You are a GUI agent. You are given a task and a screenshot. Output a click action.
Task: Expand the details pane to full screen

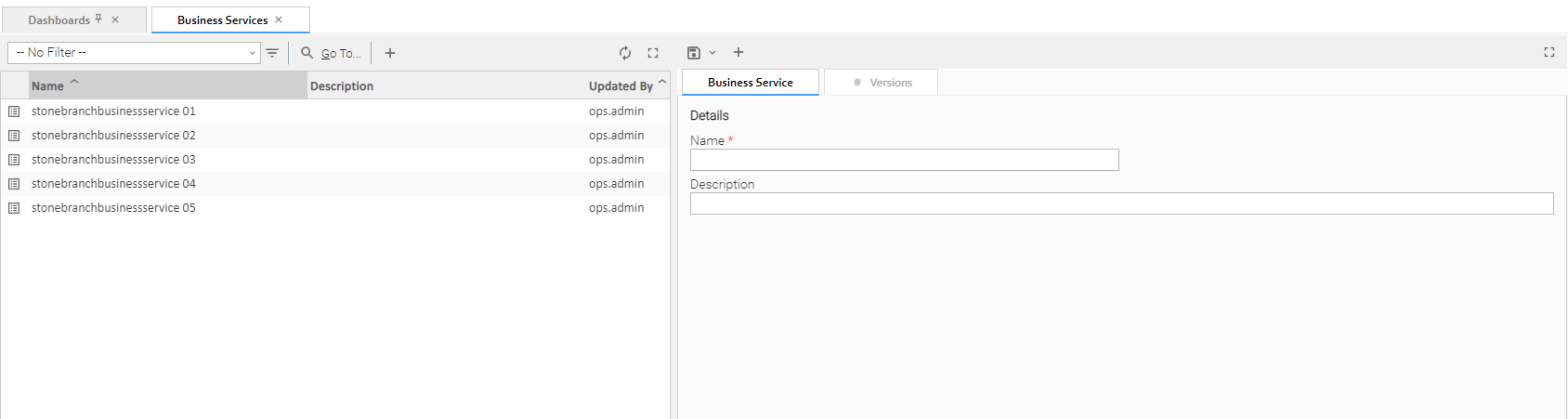coord(1548,53)
